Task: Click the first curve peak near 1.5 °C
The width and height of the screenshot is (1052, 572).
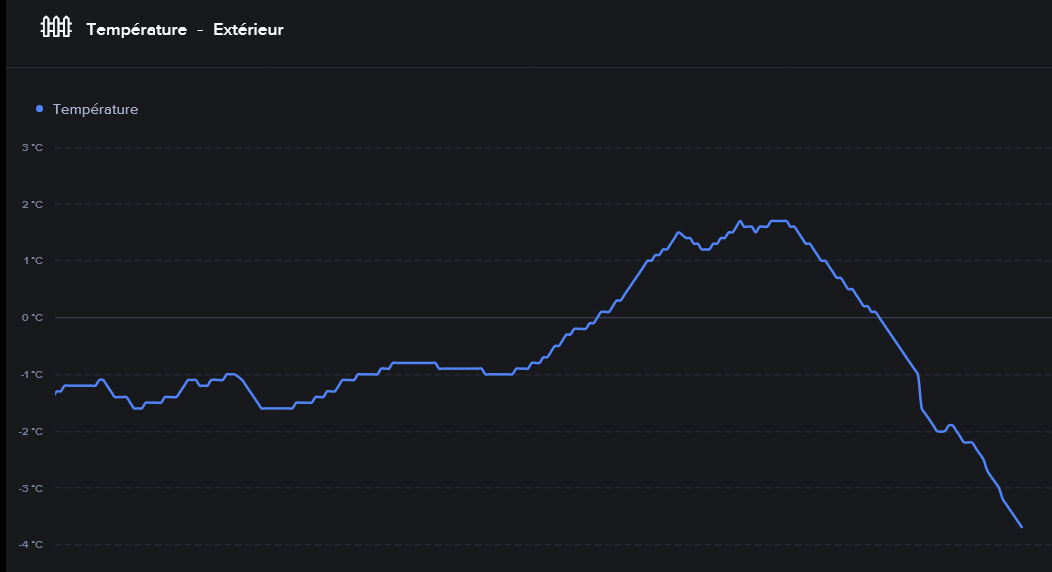Action: coord(678,232)
